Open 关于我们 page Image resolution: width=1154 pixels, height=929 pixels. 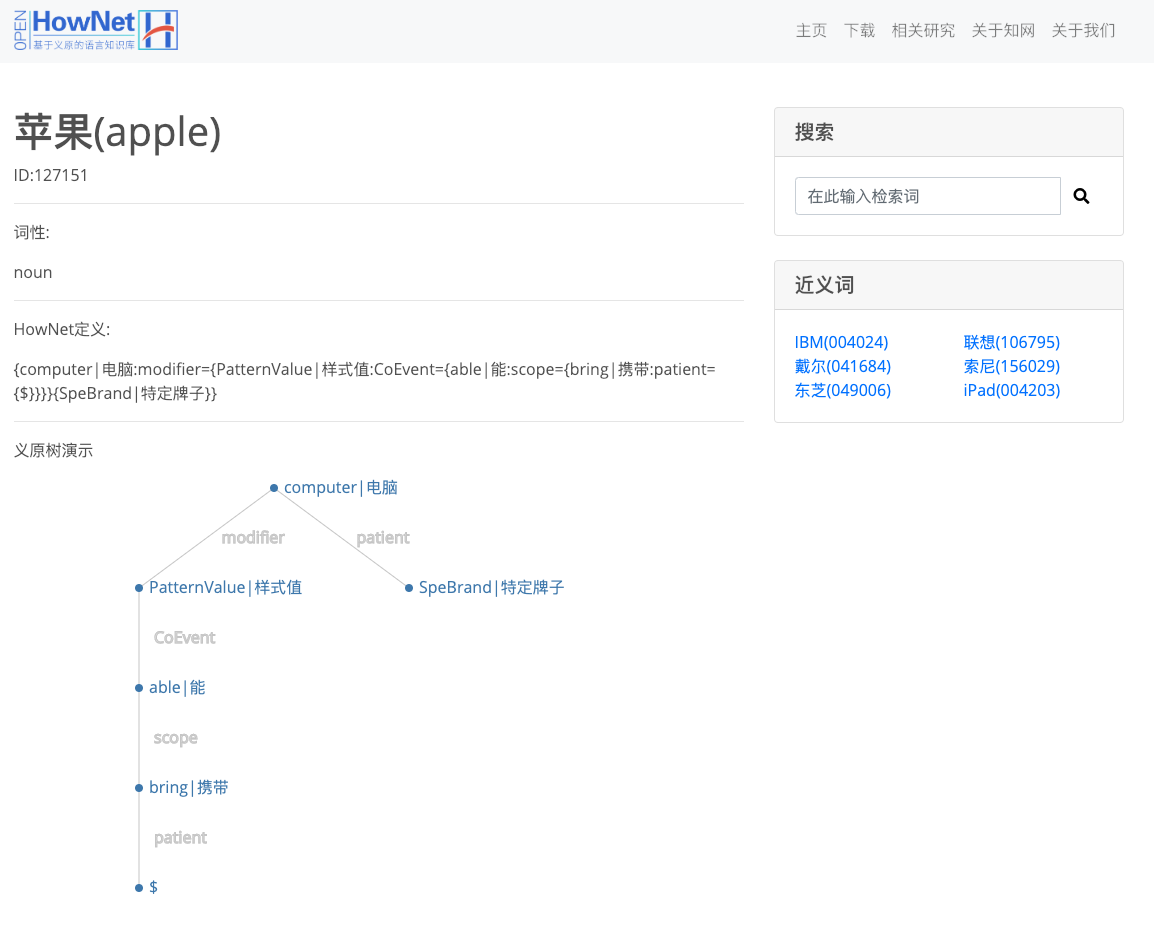(1083, 30)
